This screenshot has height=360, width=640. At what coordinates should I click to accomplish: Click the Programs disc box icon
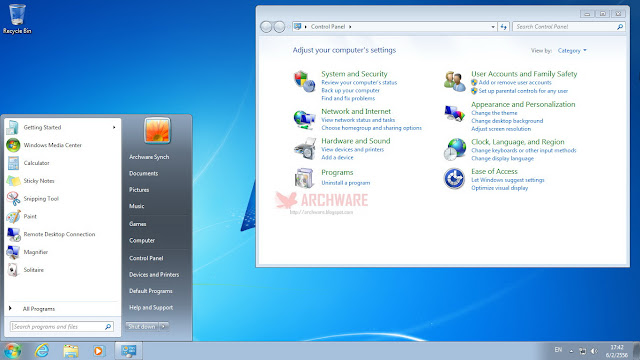[304, 178]
